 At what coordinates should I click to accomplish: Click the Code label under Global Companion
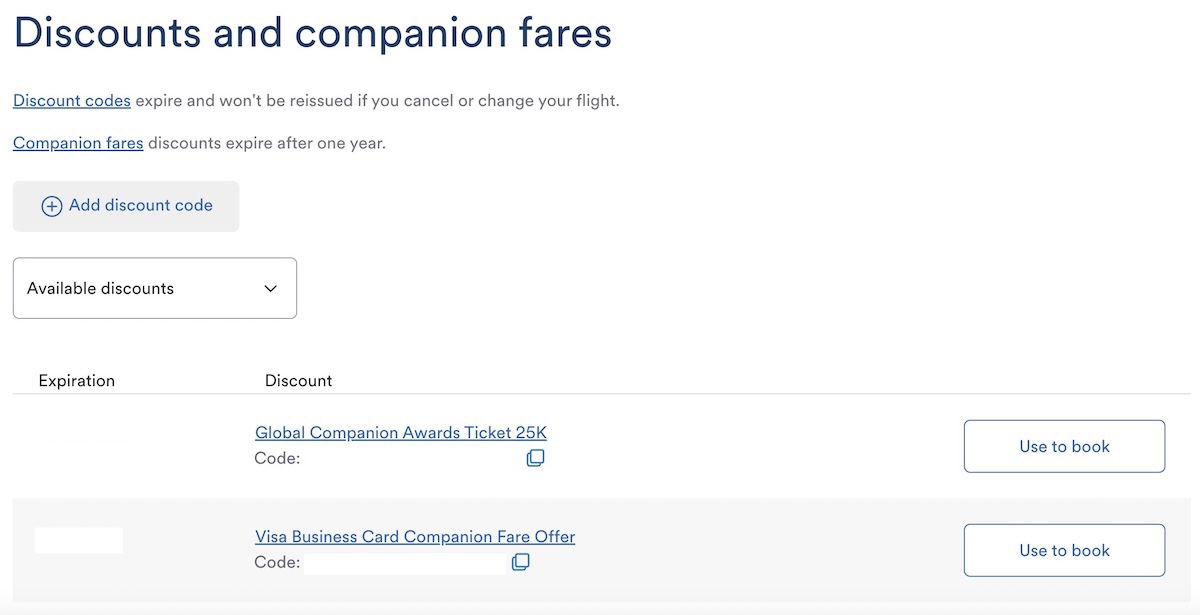(x=277, y=459)
